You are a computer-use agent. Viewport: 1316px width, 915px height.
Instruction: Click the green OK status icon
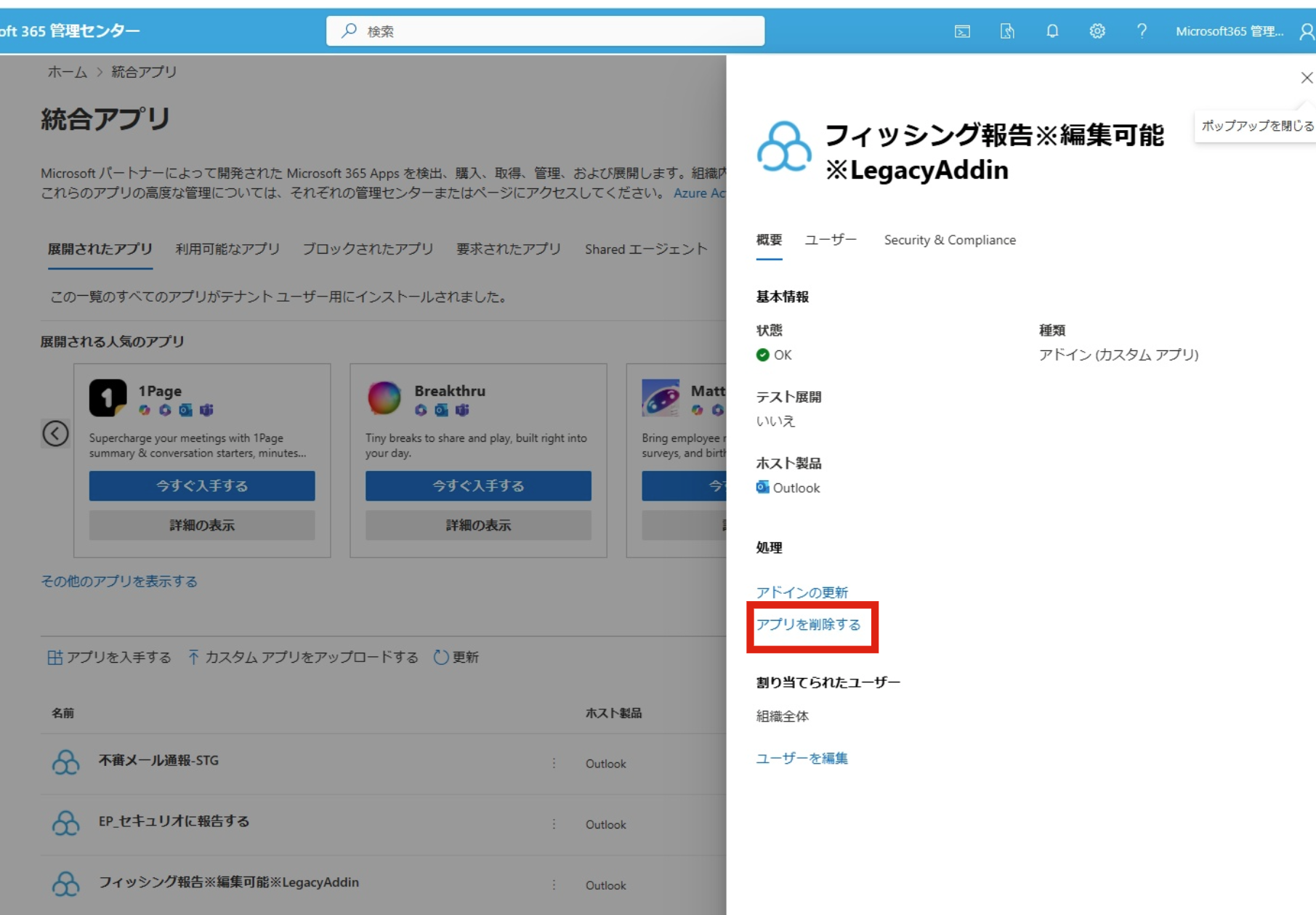point(762,355)
